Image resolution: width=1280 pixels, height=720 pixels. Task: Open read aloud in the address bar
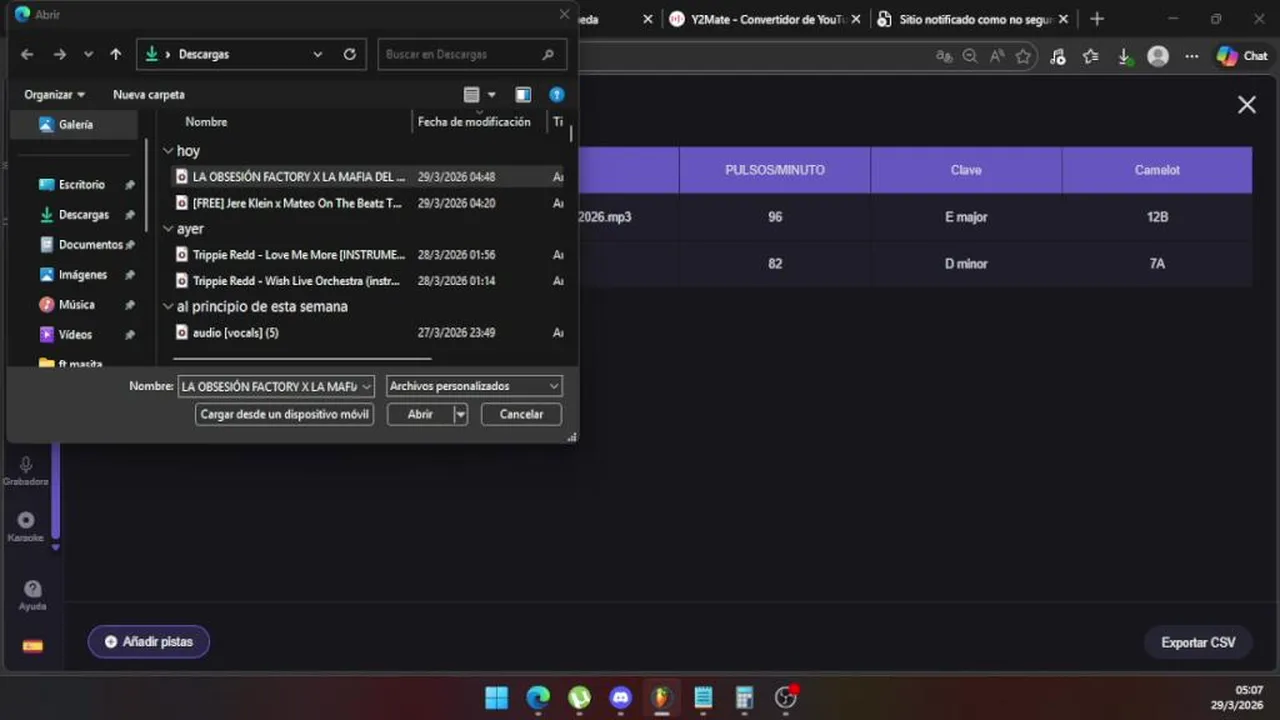(x=997, y=57)
